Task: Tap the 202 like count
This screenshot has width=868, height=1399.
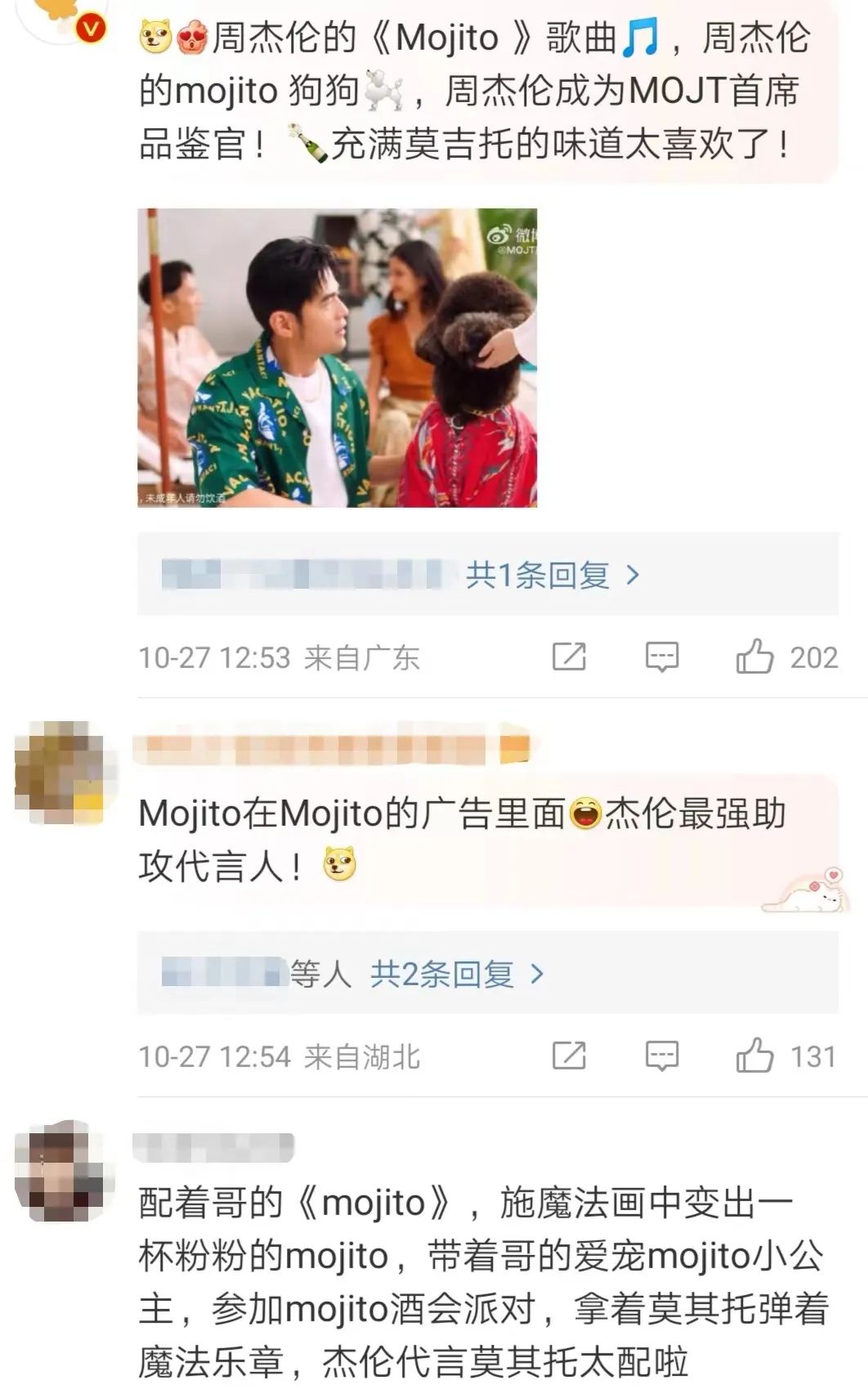Action: coord(814,657)
